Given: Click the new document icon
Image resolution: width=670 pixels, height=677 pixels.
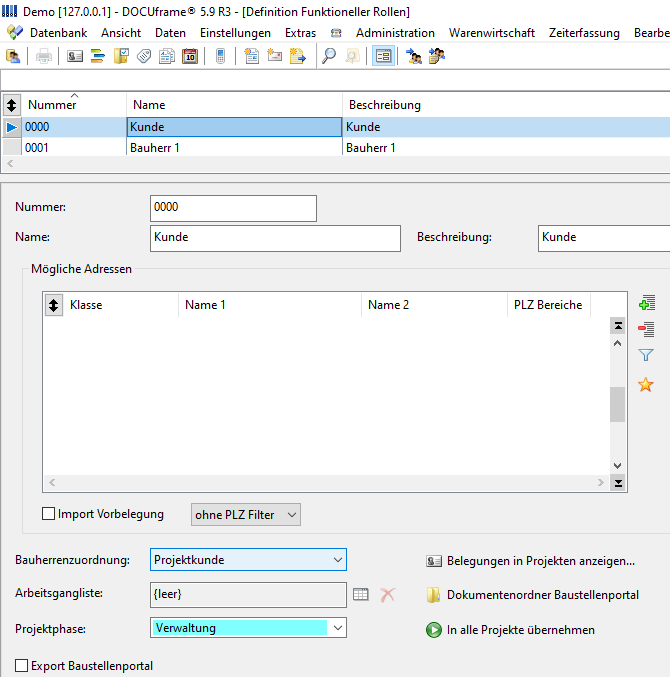Looking at the screenshot, I should click(251, 56).
